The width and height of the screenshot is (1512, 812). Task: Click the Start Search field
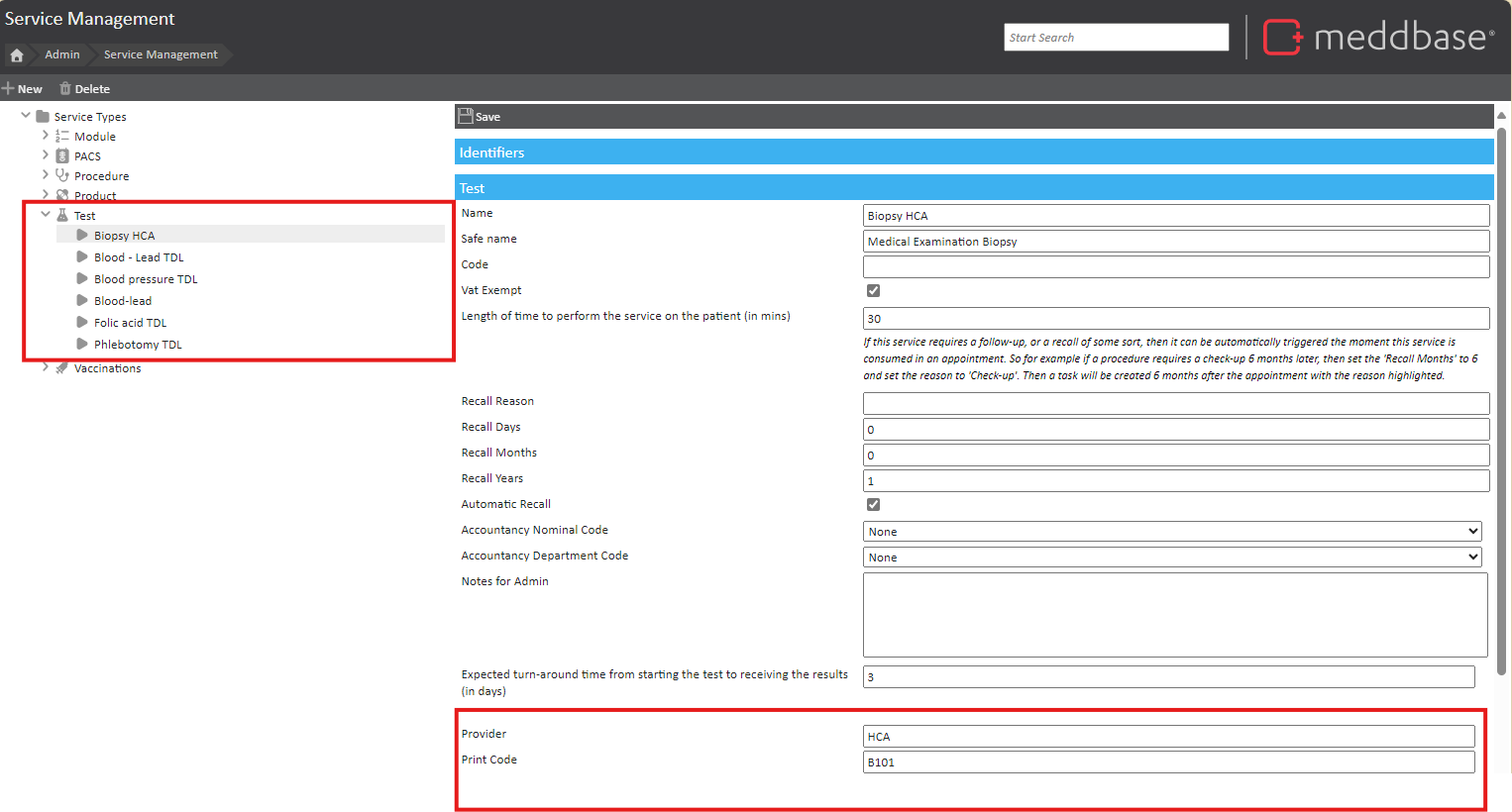(x=1116, y=38)
